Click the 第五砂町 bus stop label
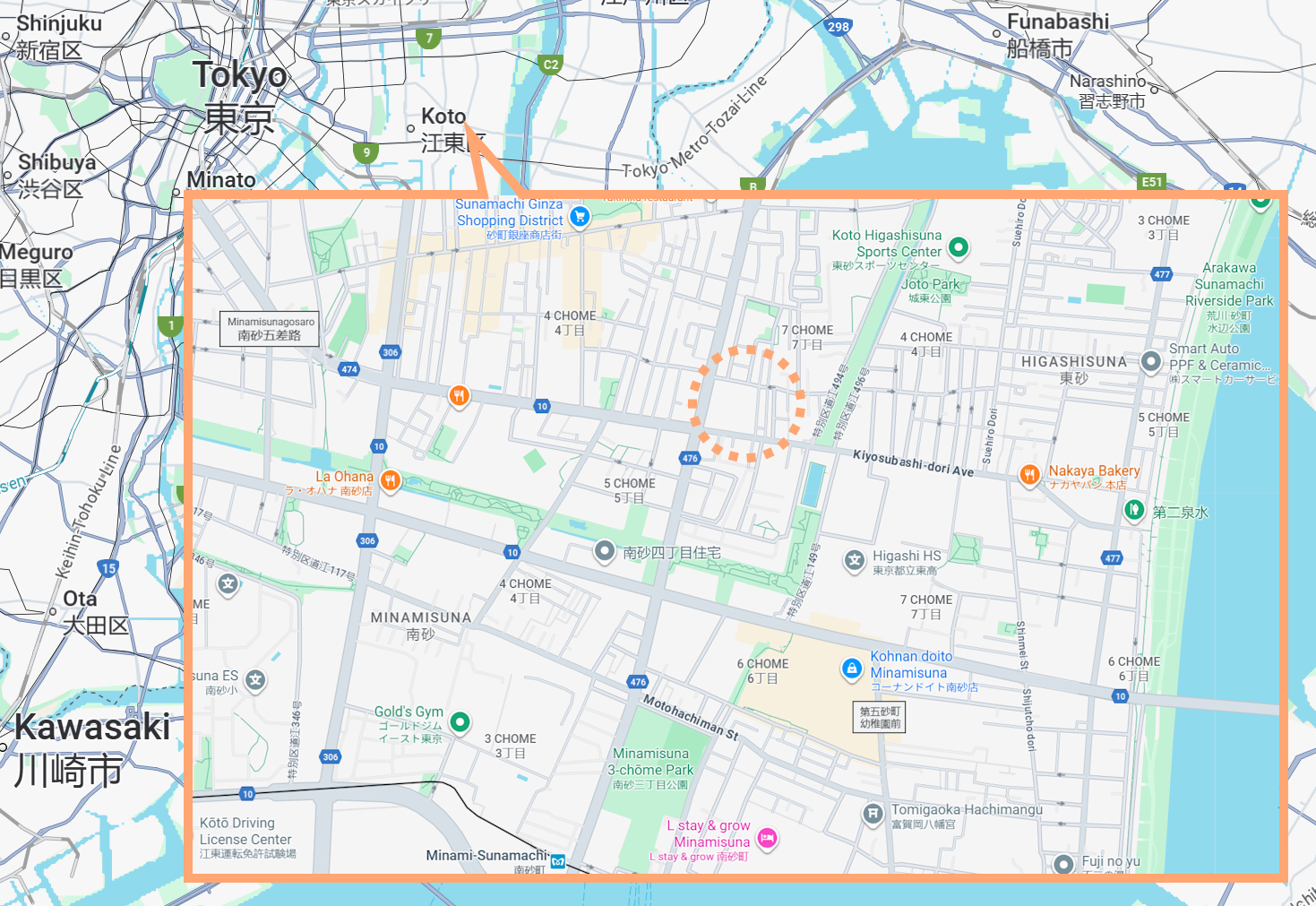 (x=879, y=716)
